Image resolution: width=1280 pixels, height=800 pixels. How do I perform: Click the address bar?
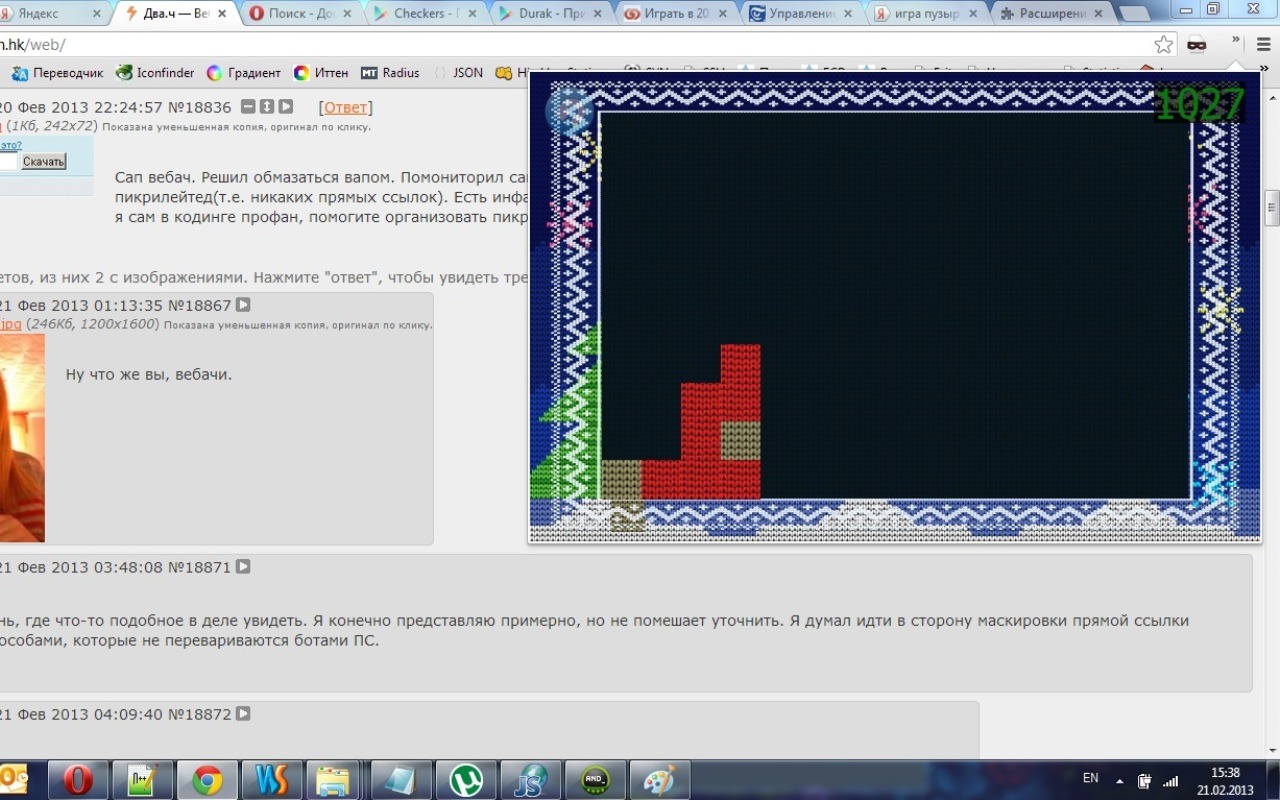pyautogui.click(x=570, y=45)
